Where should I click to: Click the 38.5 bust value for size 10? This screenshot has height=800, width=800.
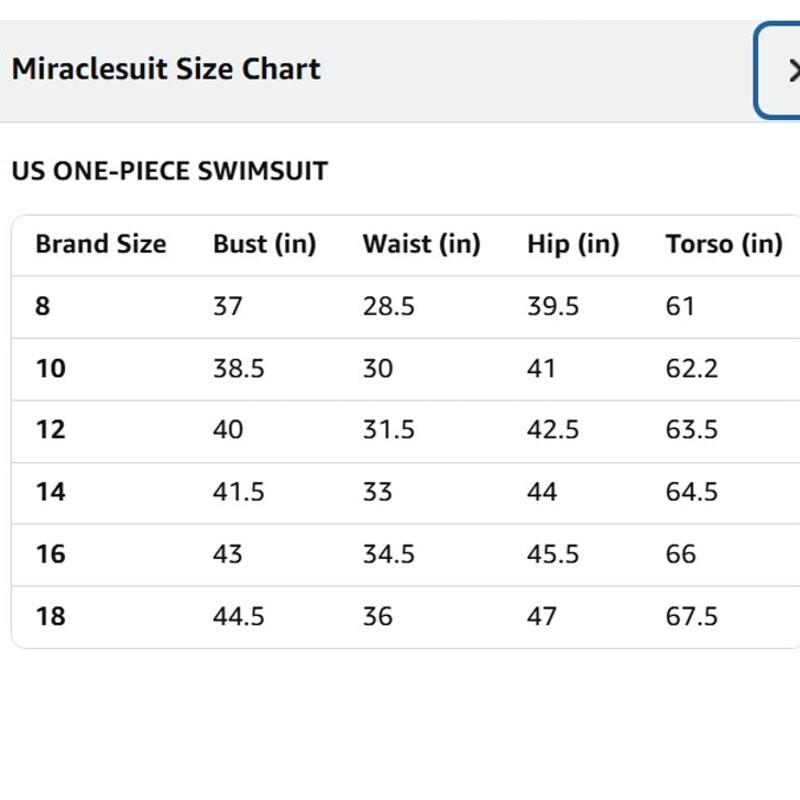pyautogui.click(x=238, y=368)
